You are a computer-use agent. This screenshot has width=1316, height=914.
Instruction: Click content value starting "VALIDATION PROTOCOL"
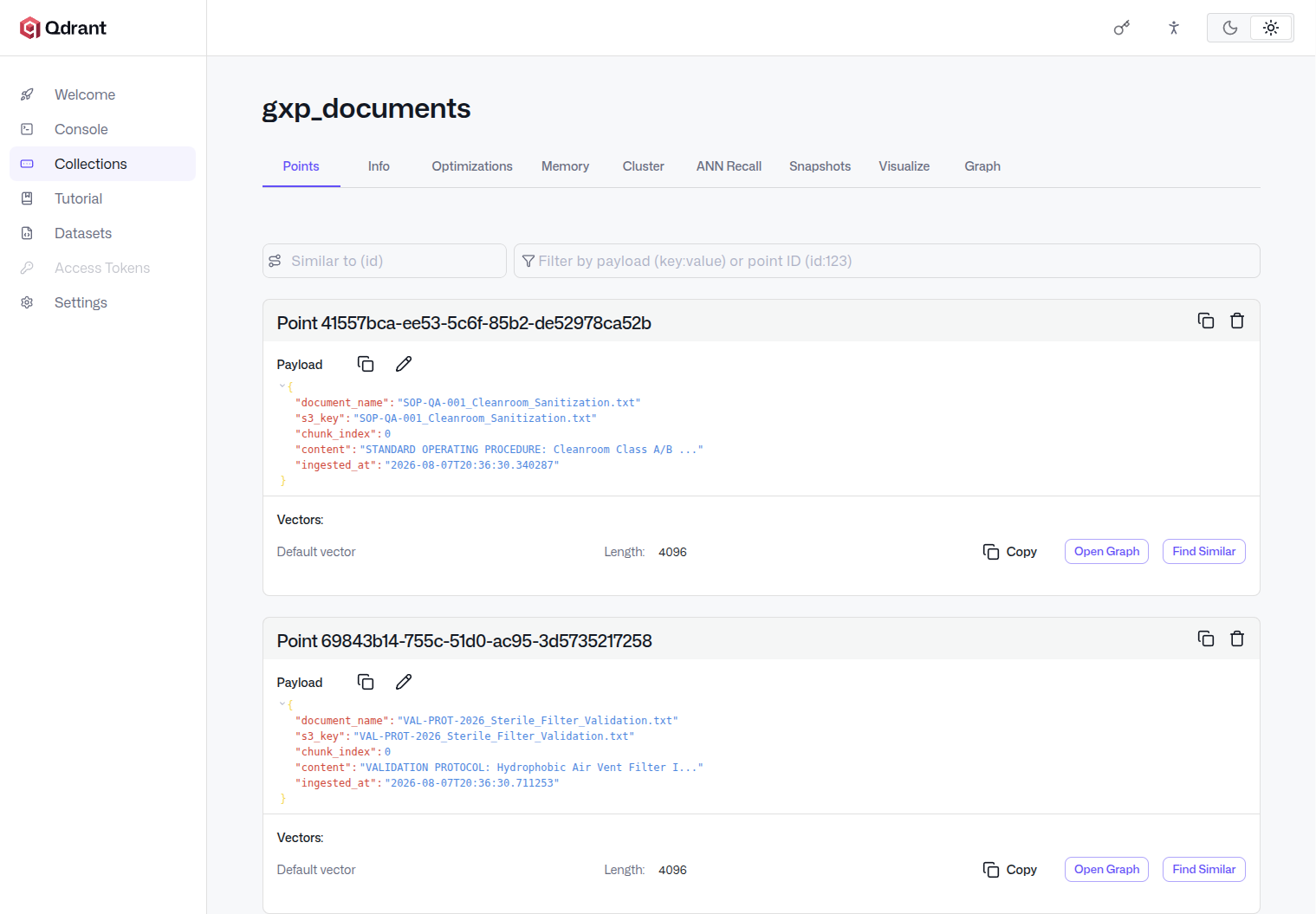(x=531, y=768)
